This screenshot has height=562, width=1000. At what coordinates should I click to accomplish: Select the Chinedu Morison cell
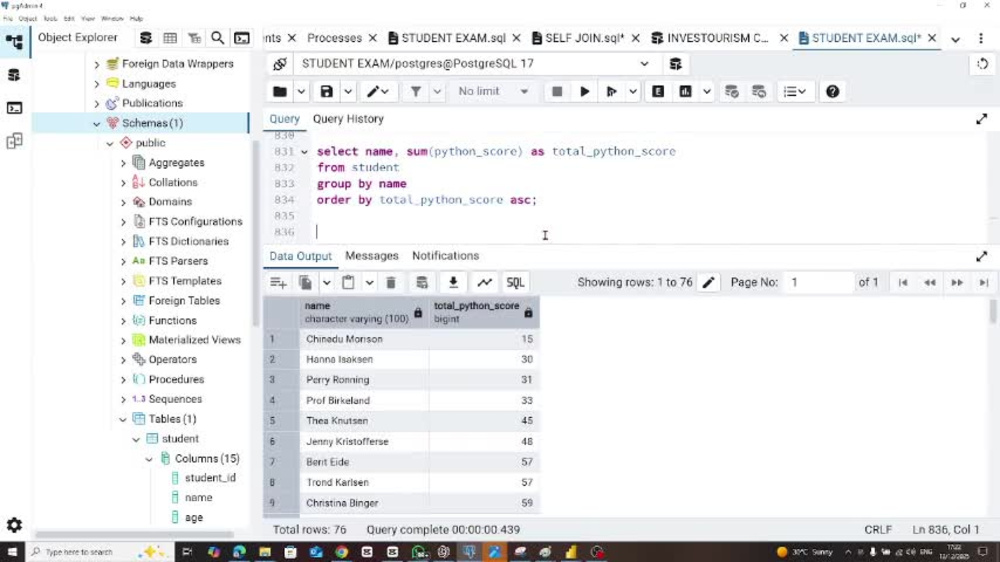coord(364,339)
